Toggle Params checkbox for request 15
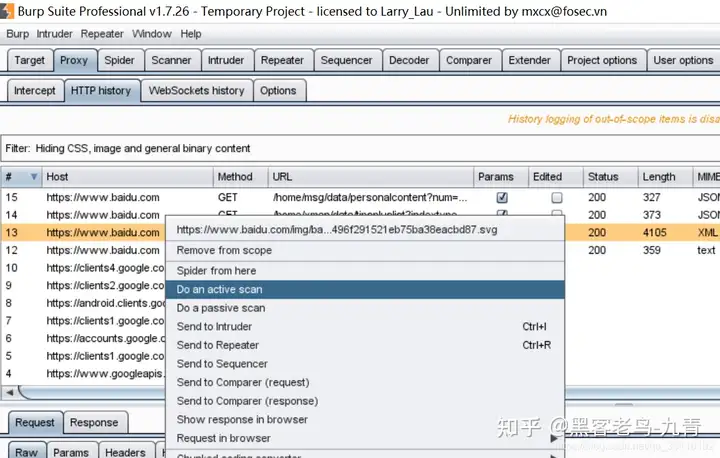720x458 pixels. click(502, 198)
